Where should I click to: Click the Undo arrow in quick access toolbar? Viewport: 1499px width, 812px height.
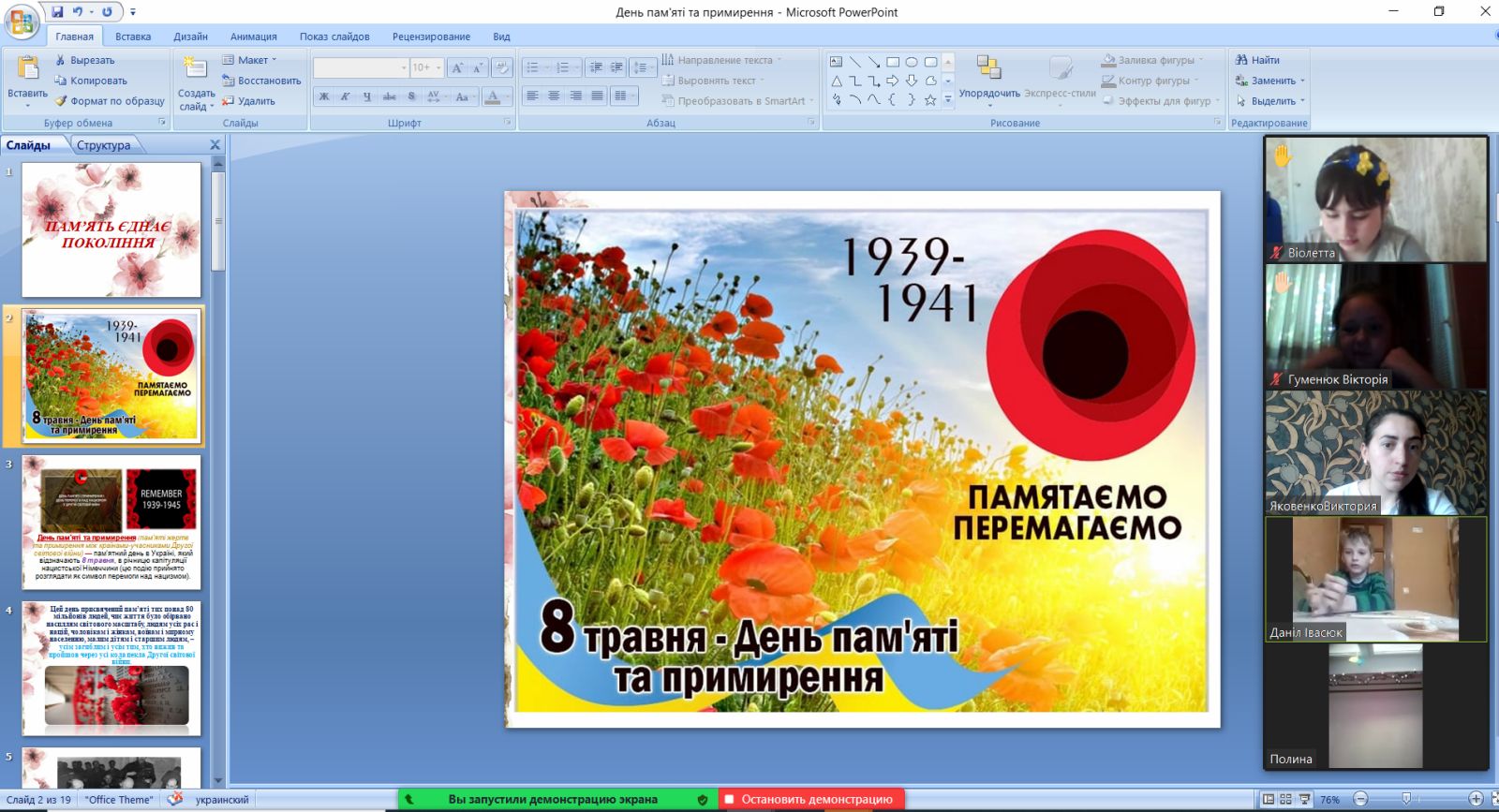[78, 12]
